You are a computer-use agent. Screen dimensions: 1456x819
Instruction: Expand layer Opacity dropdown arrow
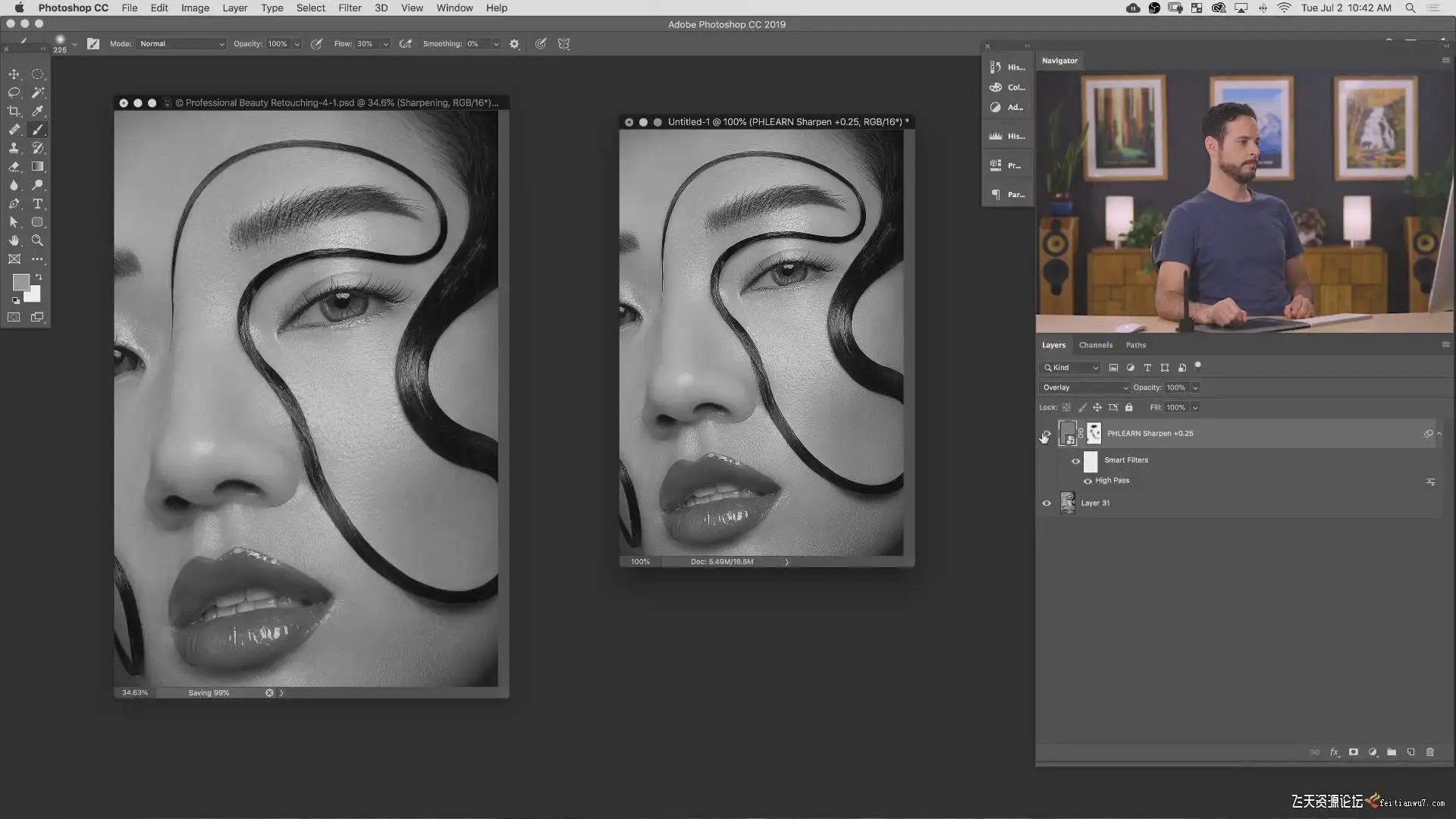click(1195, 388)
